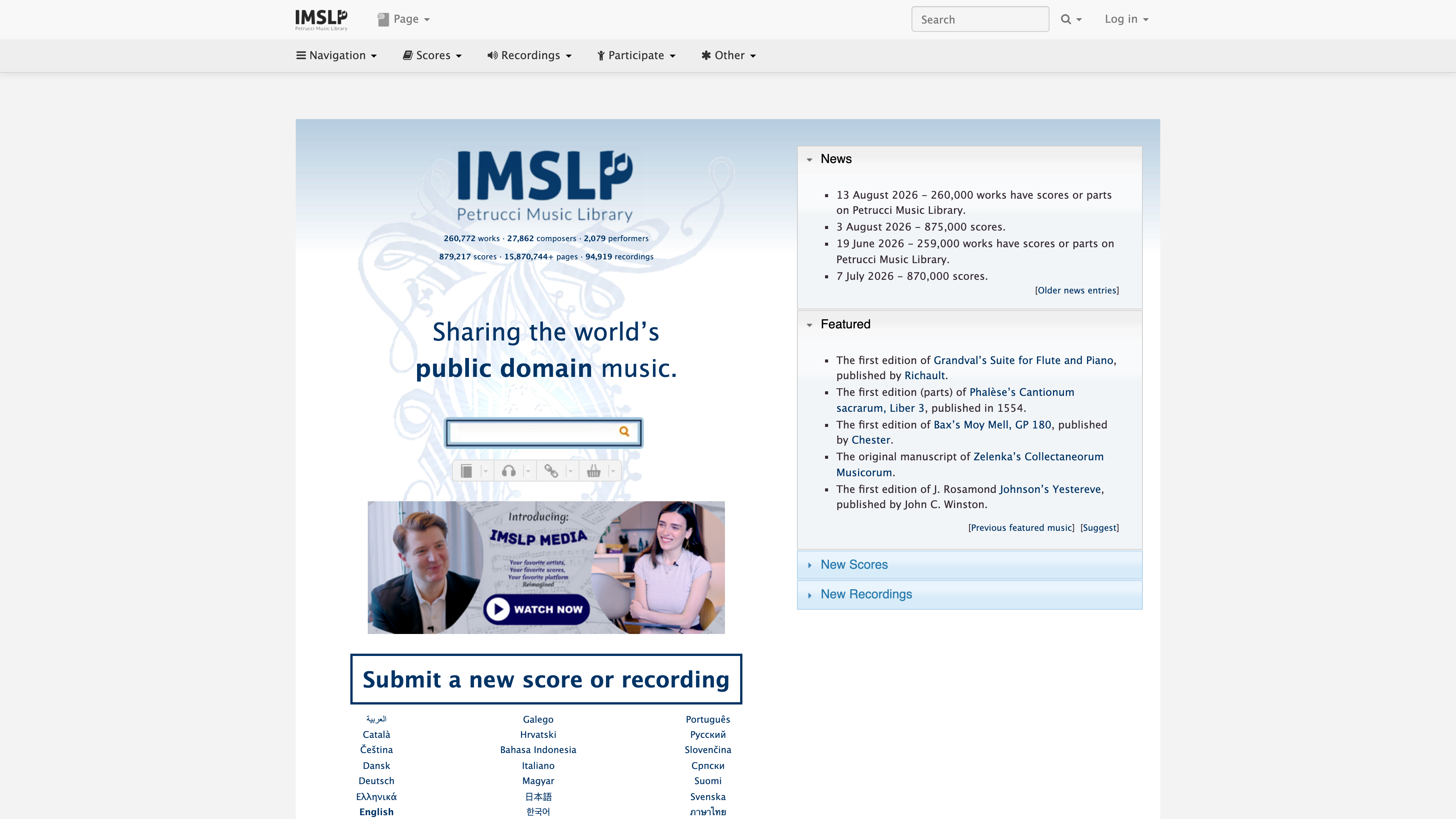1456x819 pixels.
Task: Switch language to Hrvatski
Action: coord(538,735)
